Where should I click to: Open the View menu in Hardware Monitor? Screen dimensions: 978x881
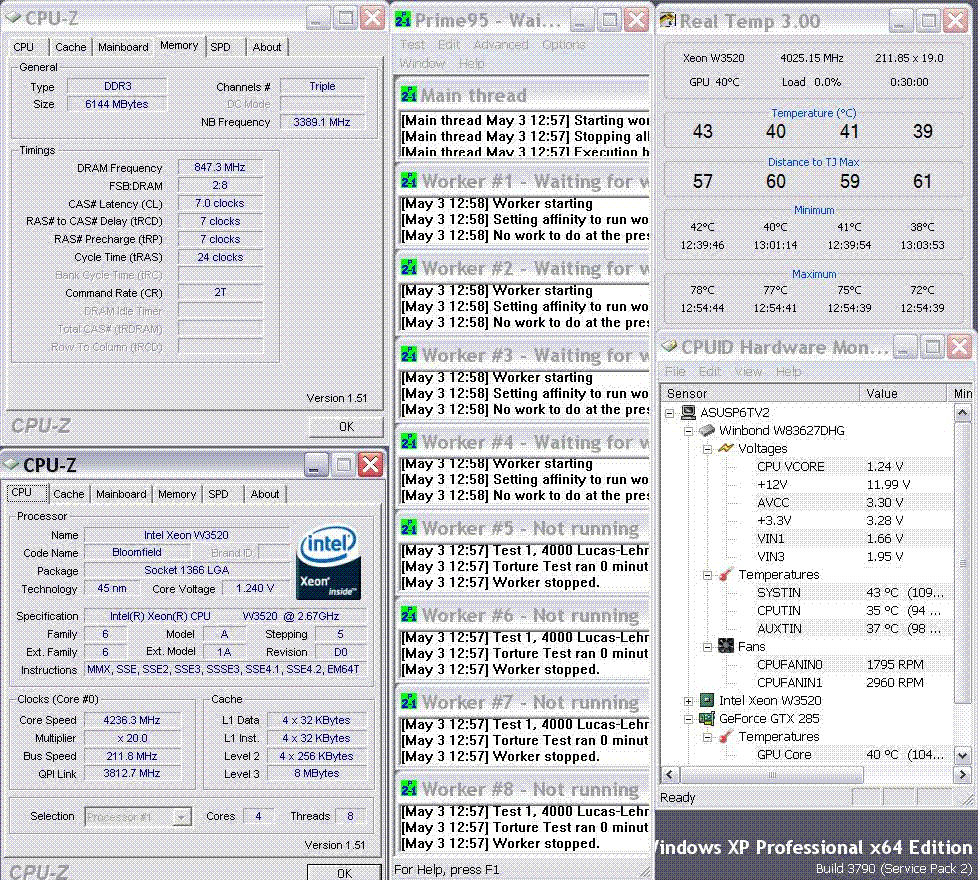click(x=748, y=372)
